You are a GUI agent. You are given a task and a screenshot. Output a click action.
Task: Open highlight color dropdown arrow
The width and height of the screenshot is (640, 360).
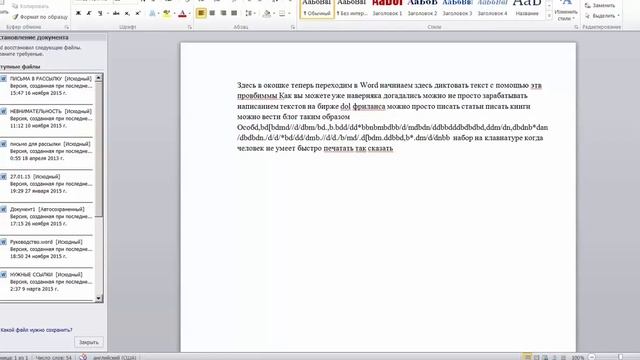pyautogui.click(x=174, y=13)
